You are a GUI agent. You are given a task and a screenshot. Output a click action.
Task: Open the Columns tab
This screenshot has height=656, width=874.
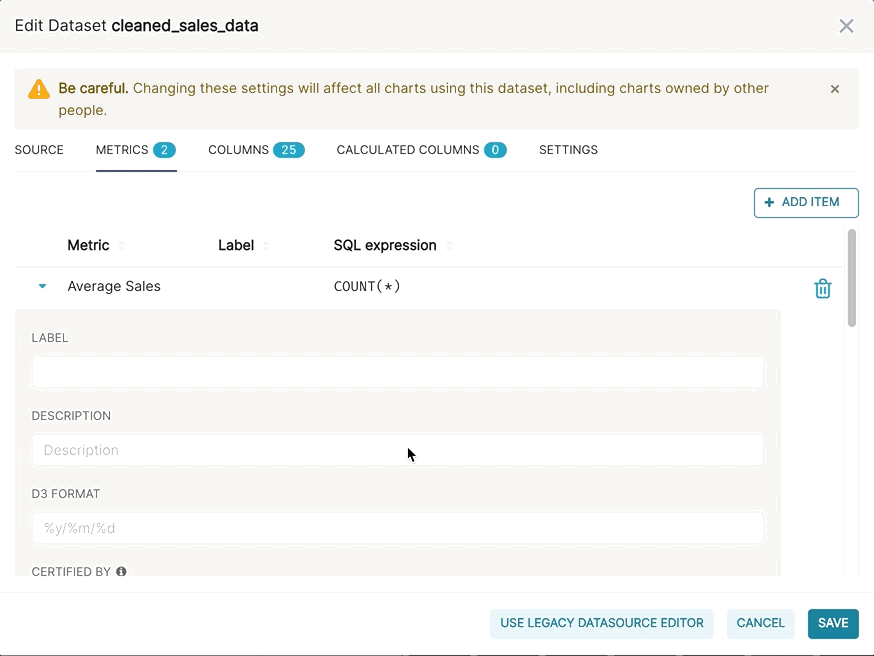[255, 150]
